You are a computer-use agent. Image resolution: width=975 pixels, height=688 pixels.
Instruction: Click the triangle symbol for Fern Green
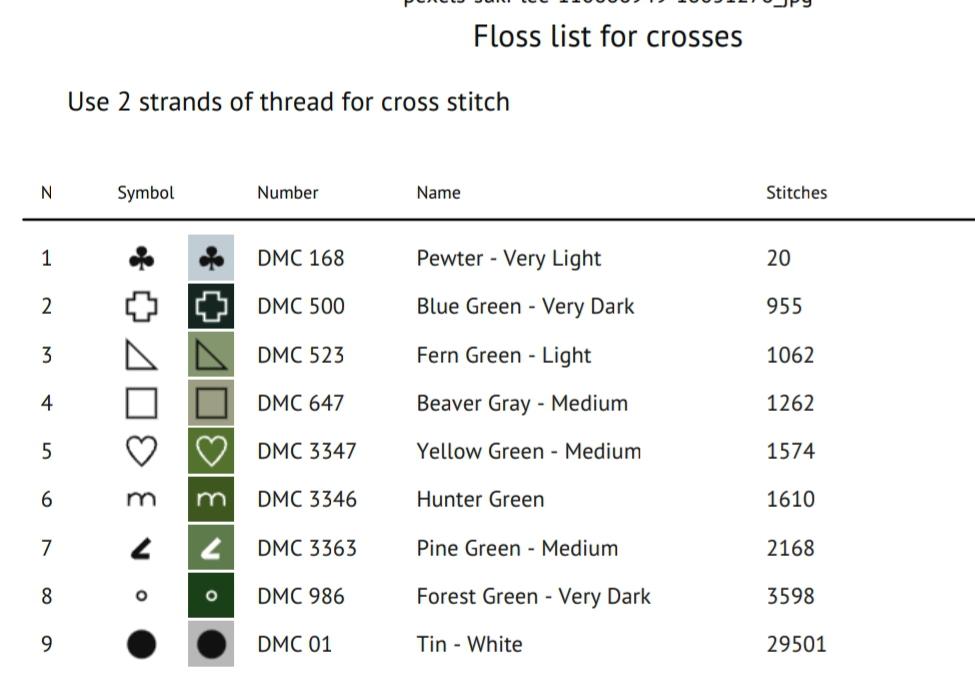point(141,355)
